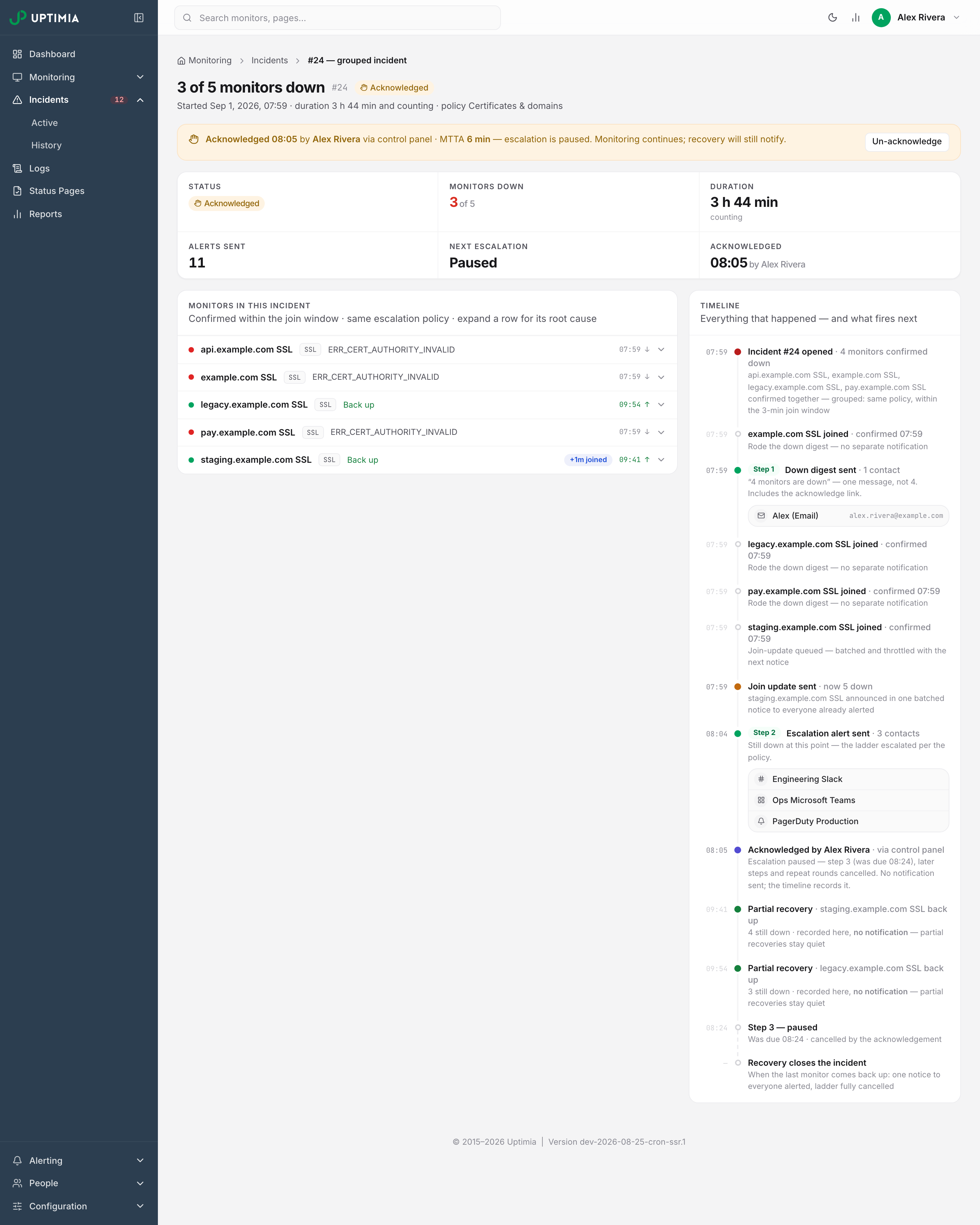Follow the Incidents breadcrumb link

pyautogui.click(x=269, y=61)
